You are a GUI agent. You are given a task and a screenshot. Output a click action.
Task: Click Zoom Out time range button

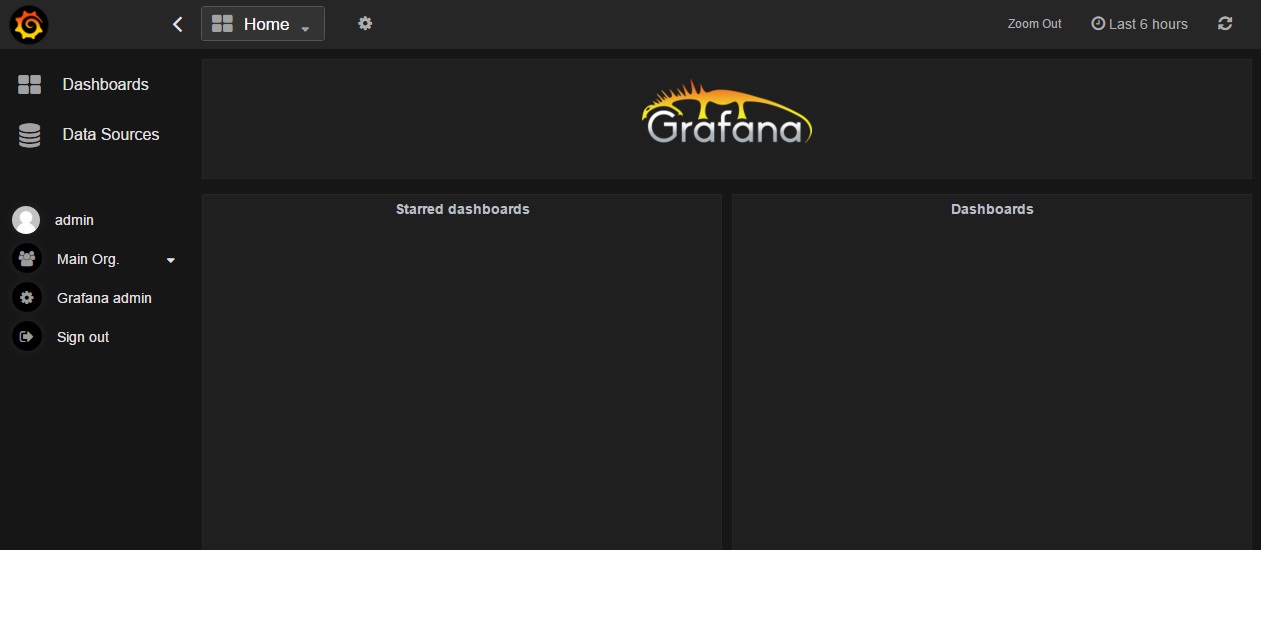coord(1035,24)
